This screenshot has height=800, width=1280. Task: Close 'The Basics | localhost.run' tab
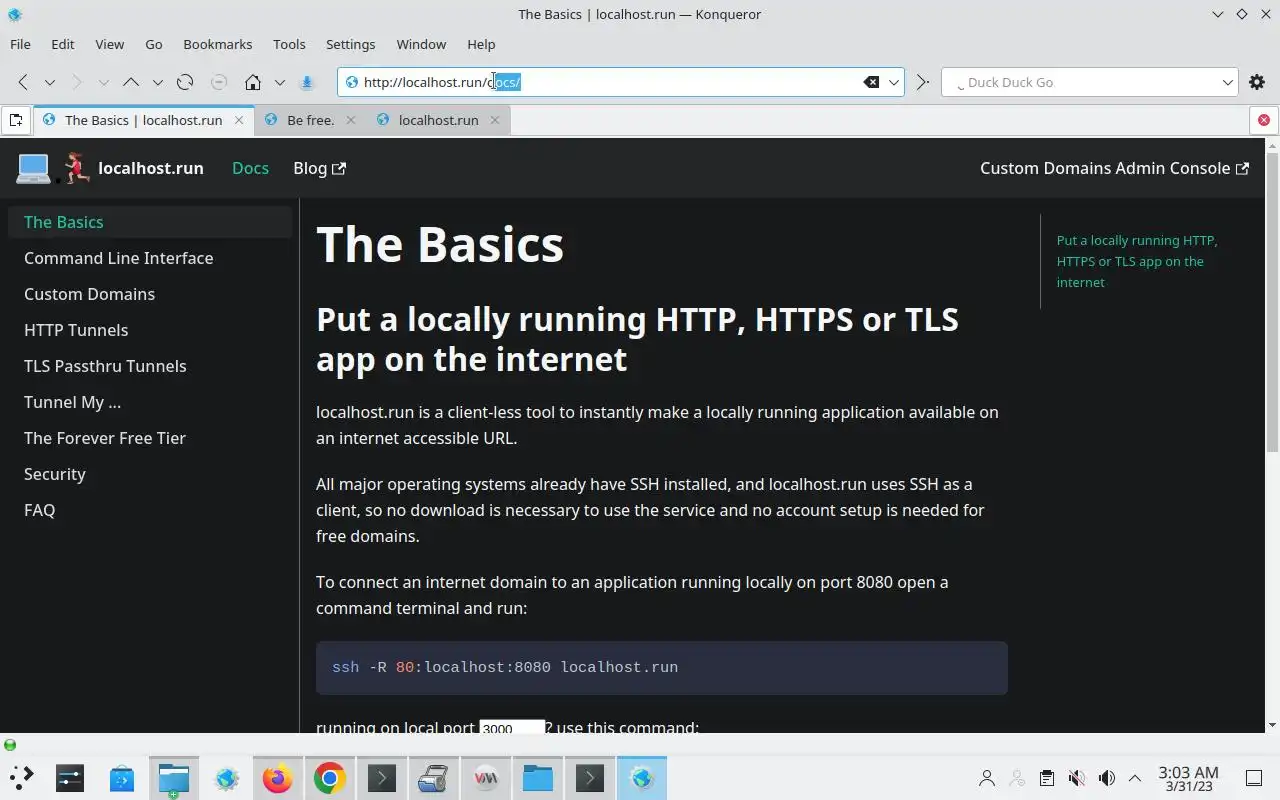click(x=239, y=120)
